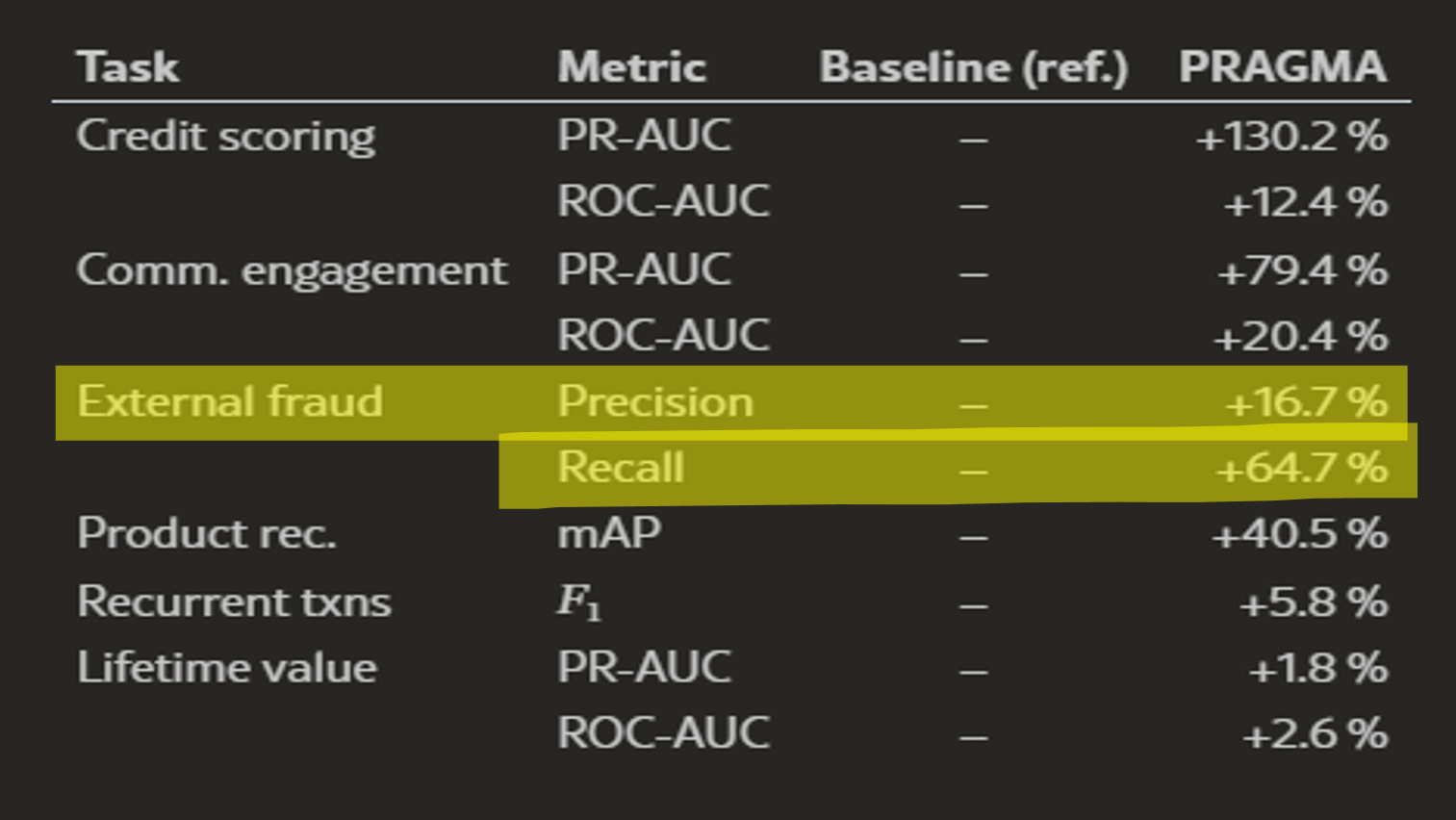
Task: Click the PRAGMA column header
Action: (x=1283, y=67)
